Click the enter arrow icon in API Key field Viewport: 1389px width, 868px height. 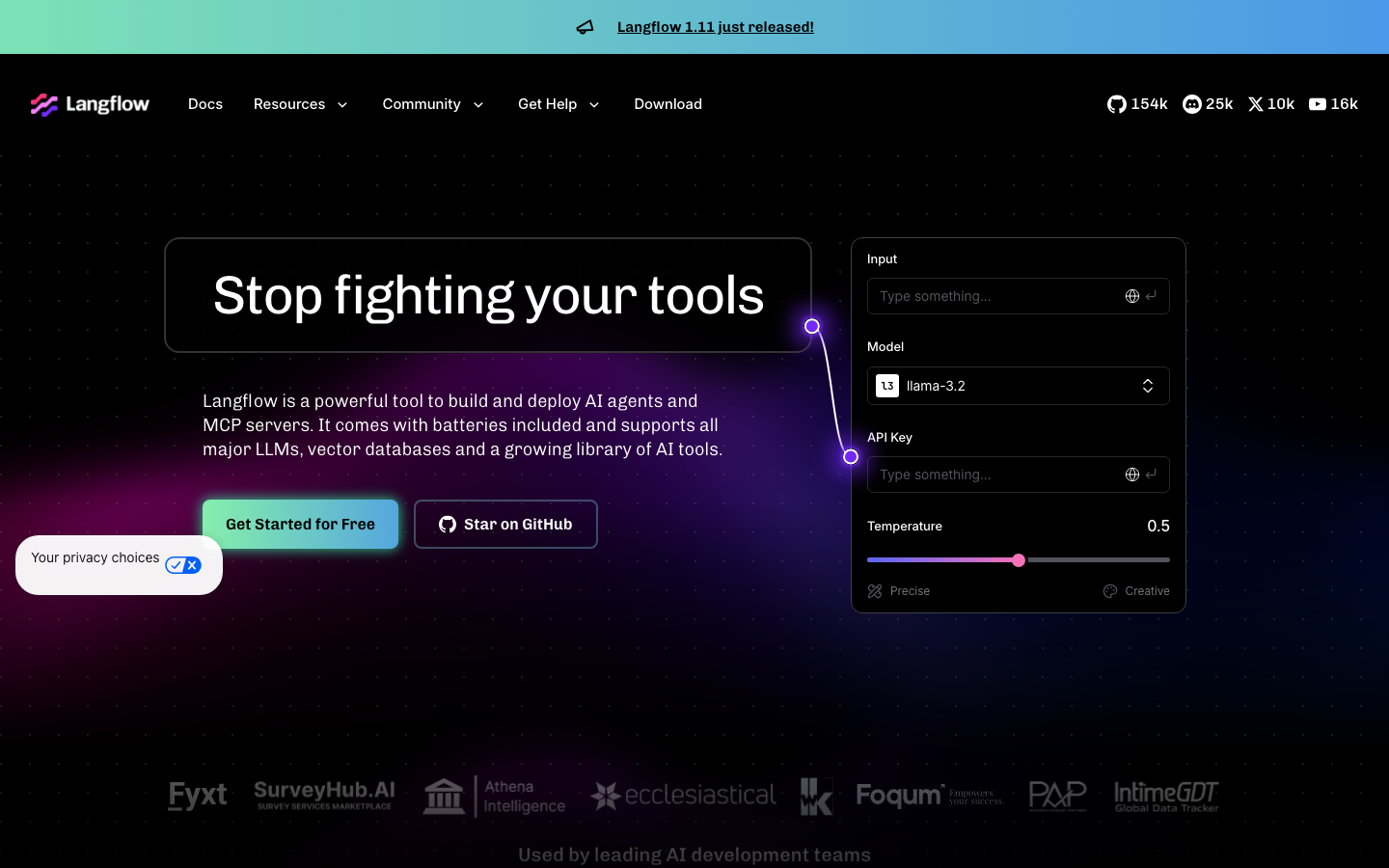(1151, 475)
